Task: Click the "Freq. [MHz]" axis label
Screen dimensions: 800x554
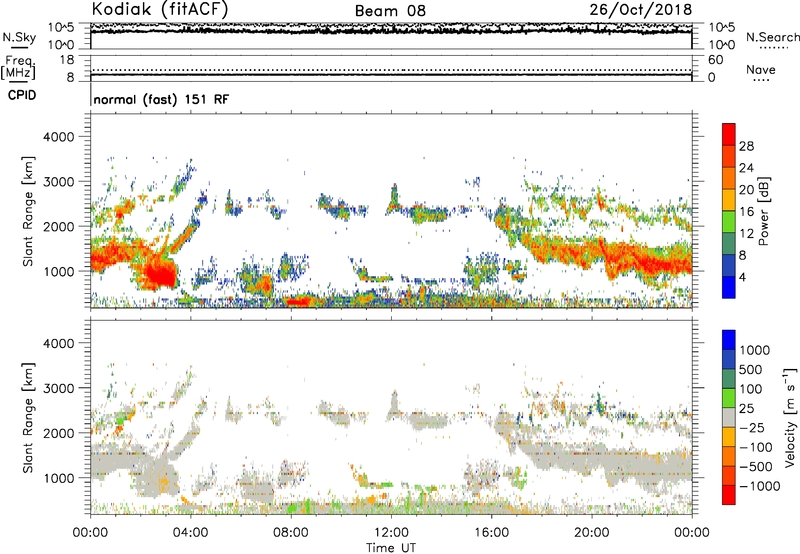Action: click(x=18, y=68)
